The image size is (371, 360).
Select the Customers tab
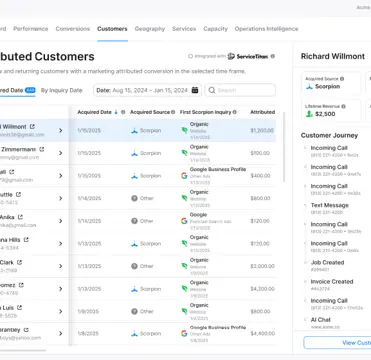coord(112,29)
